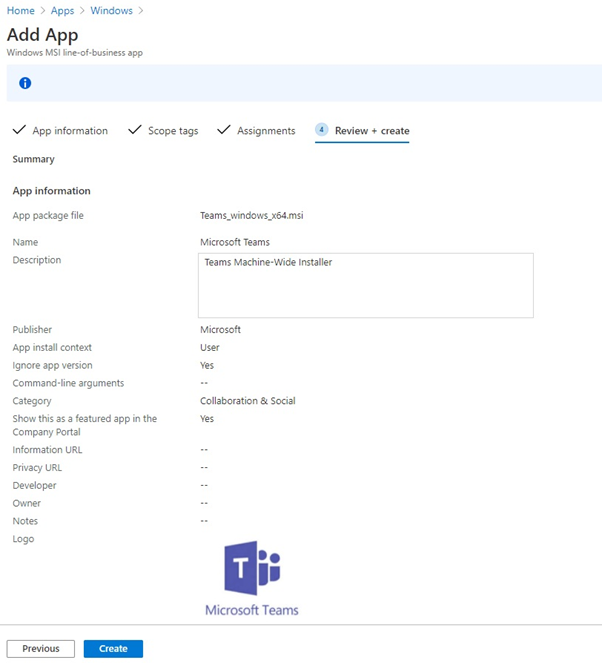
Task: Click the Developer label
Action: pos(34,486)
